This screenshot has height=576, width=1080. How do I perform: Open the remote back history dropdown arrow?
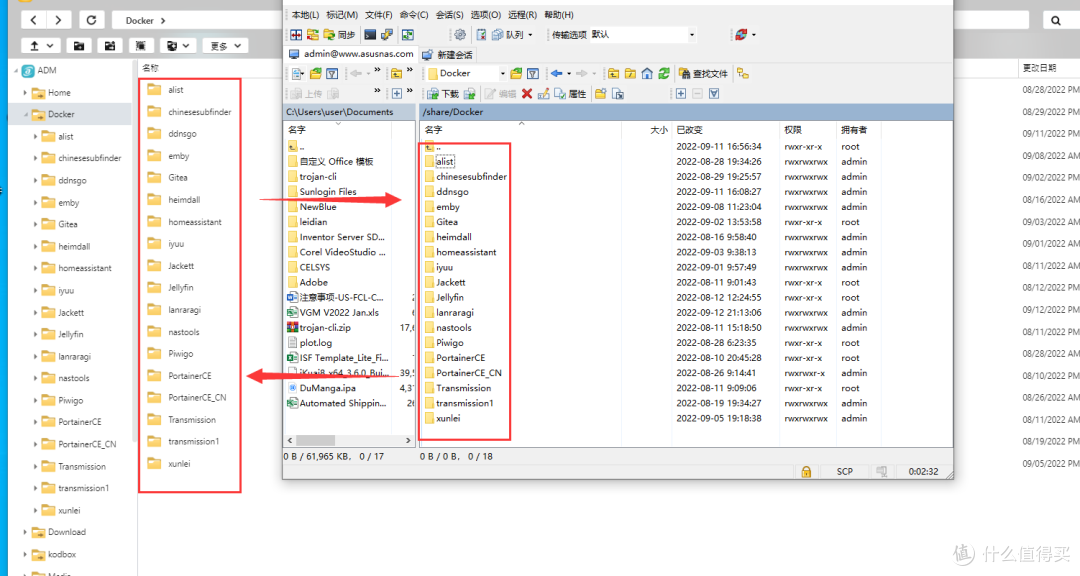click(x=569, y=73)
